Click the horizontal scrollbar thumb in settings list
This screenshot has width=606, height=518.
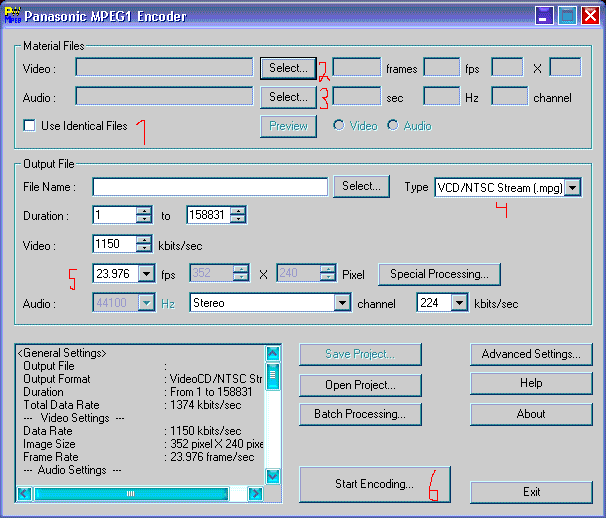click(x=131, y=494)
